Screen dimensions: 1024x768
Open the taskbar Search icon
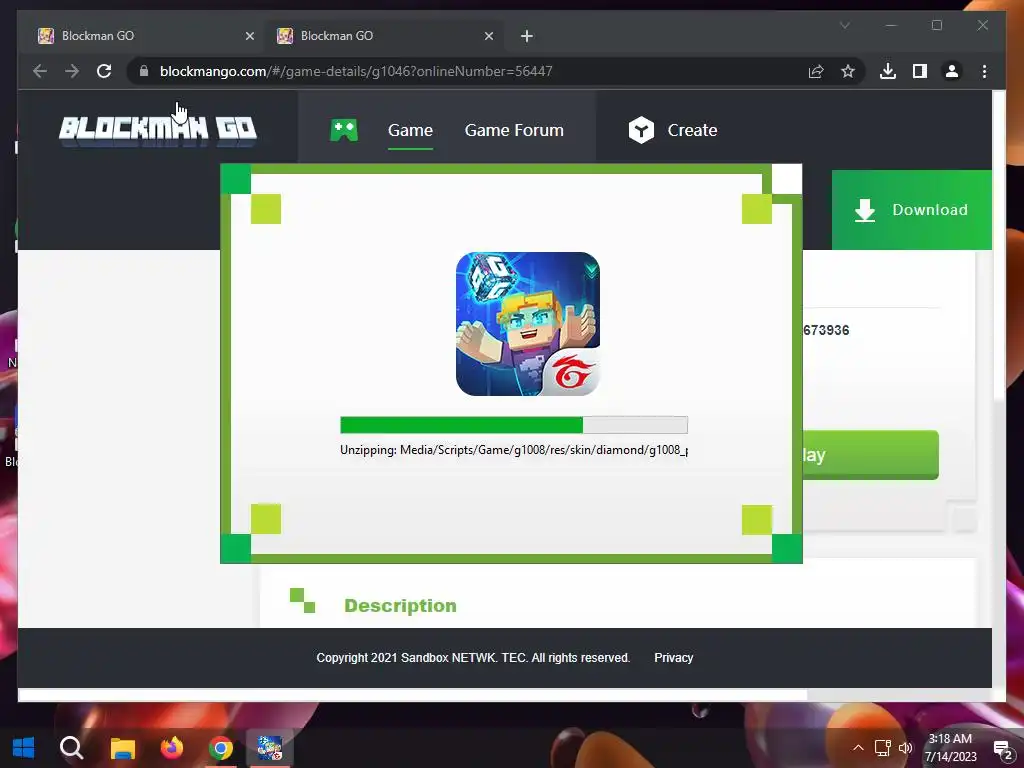click(72, 748)
